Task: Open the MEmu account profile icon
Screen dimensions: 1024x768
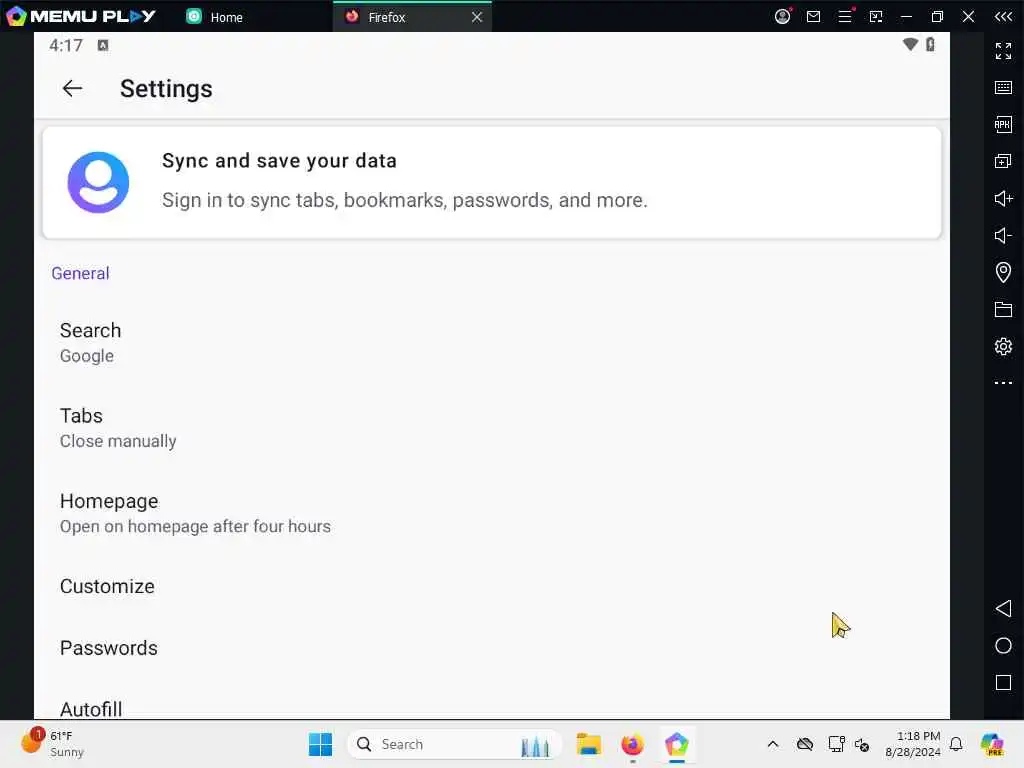Action: (x=782, y=16)
